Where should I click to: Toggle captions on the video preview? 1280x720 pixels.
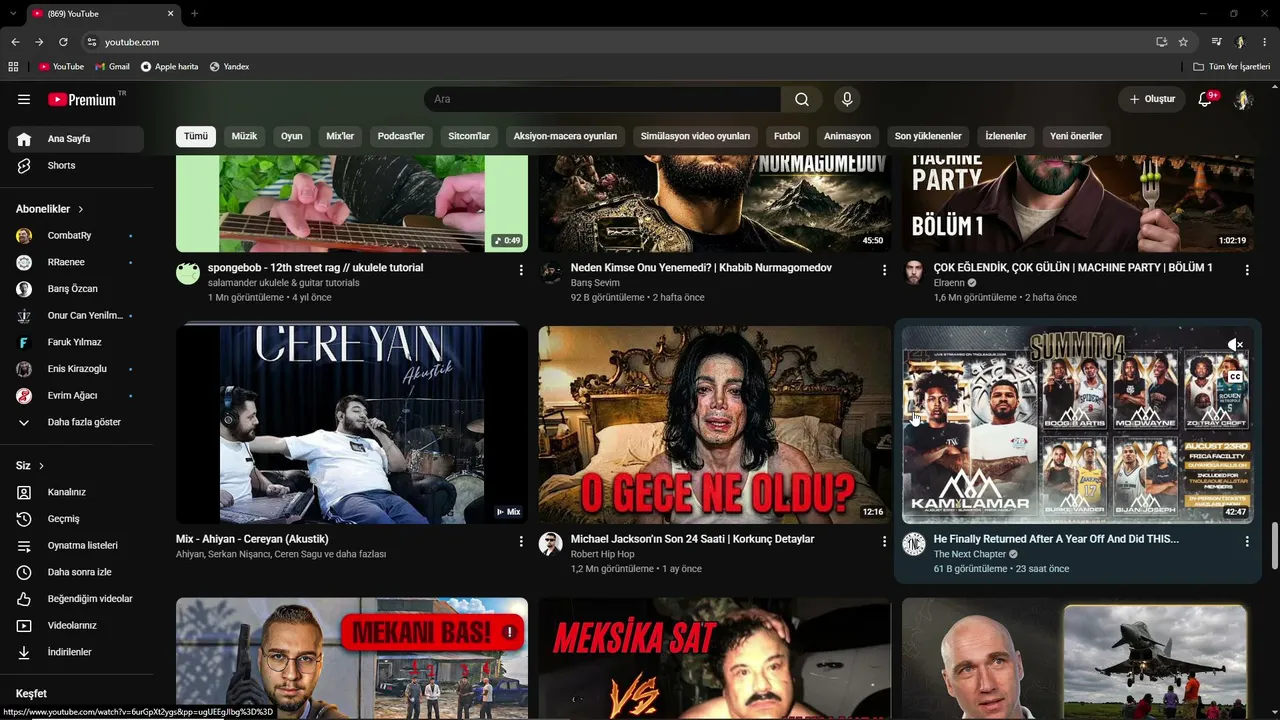[x=1236, y=377]
